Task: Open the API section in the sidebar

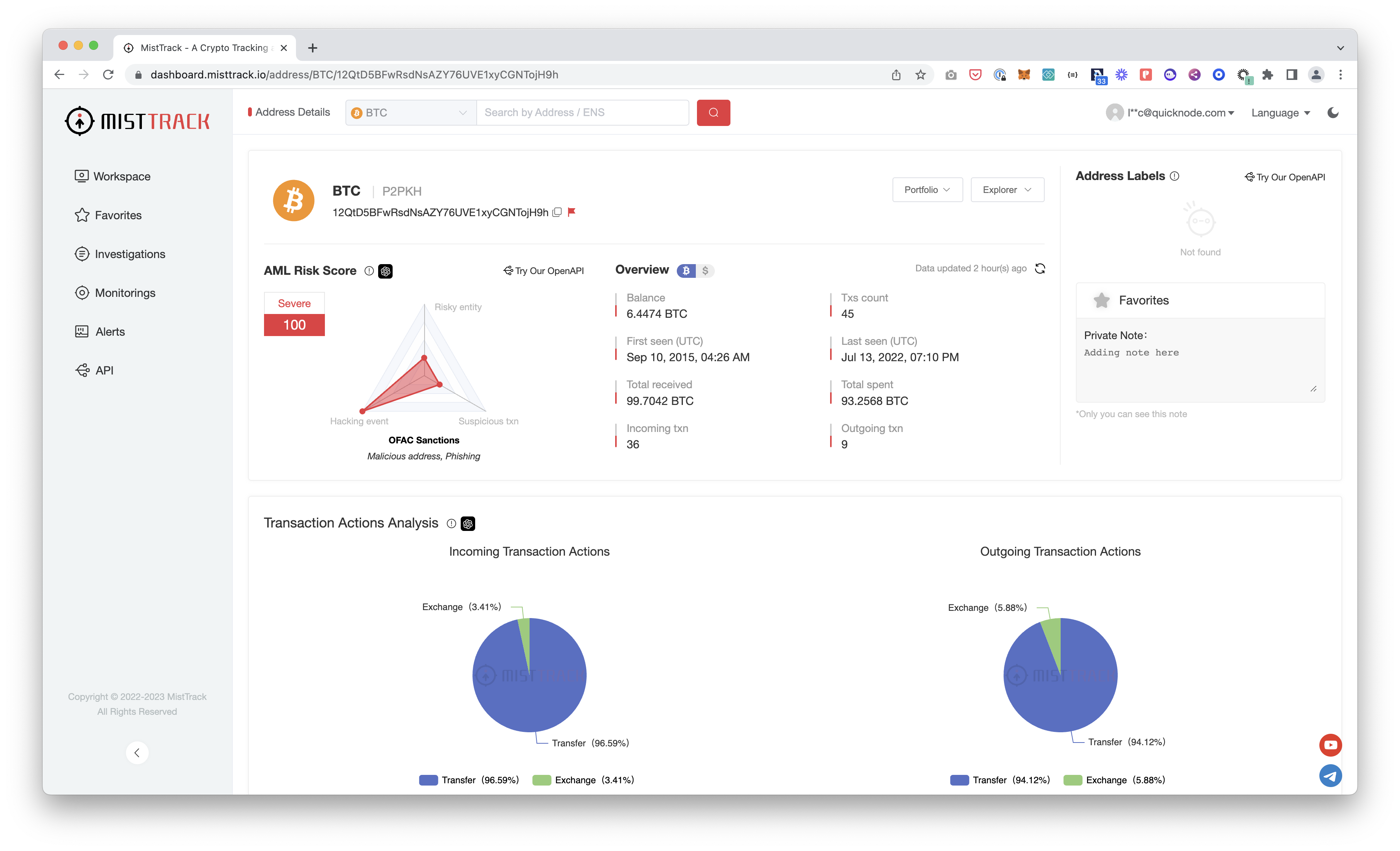Action: [94, 370]
